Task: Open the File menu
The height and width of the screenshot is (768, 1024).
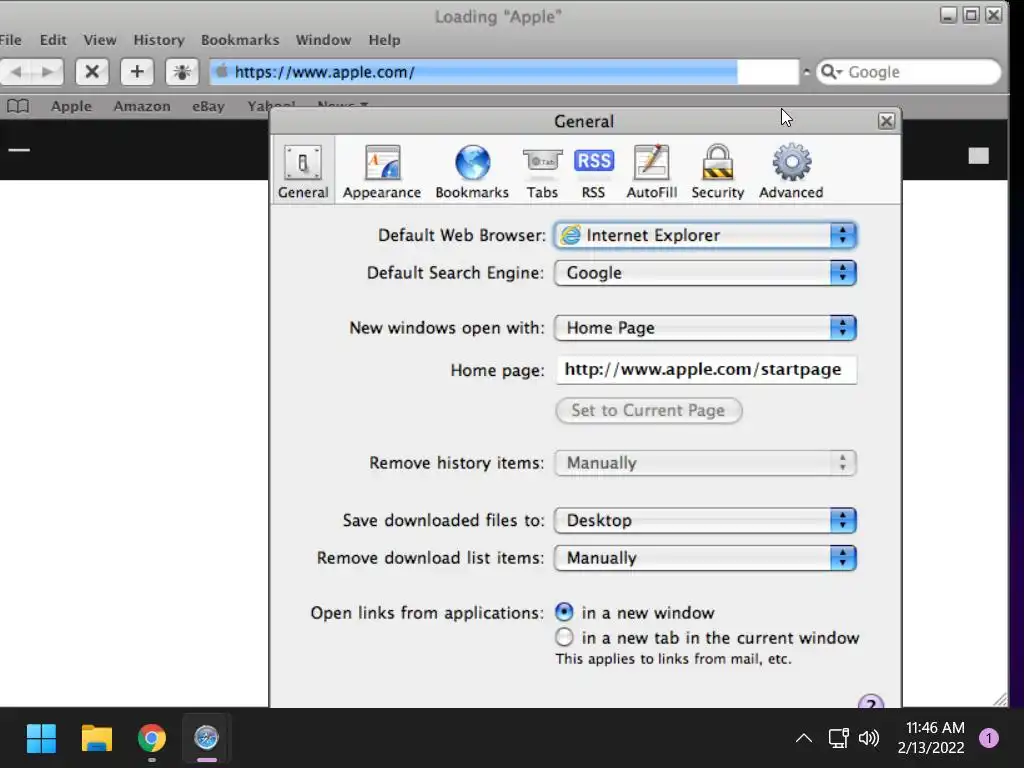Action: point(10,40)
